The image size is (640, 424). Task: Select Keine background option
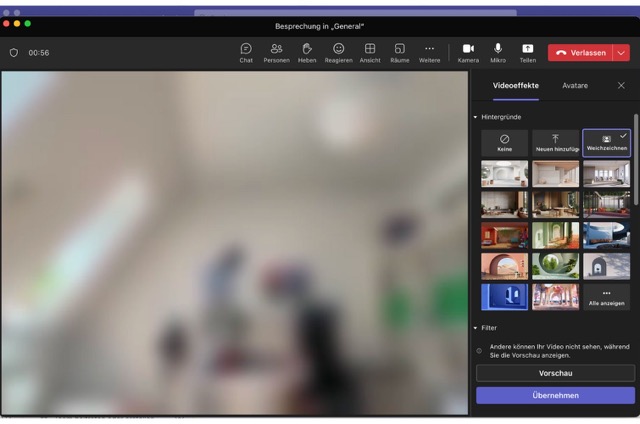point(504,143)
